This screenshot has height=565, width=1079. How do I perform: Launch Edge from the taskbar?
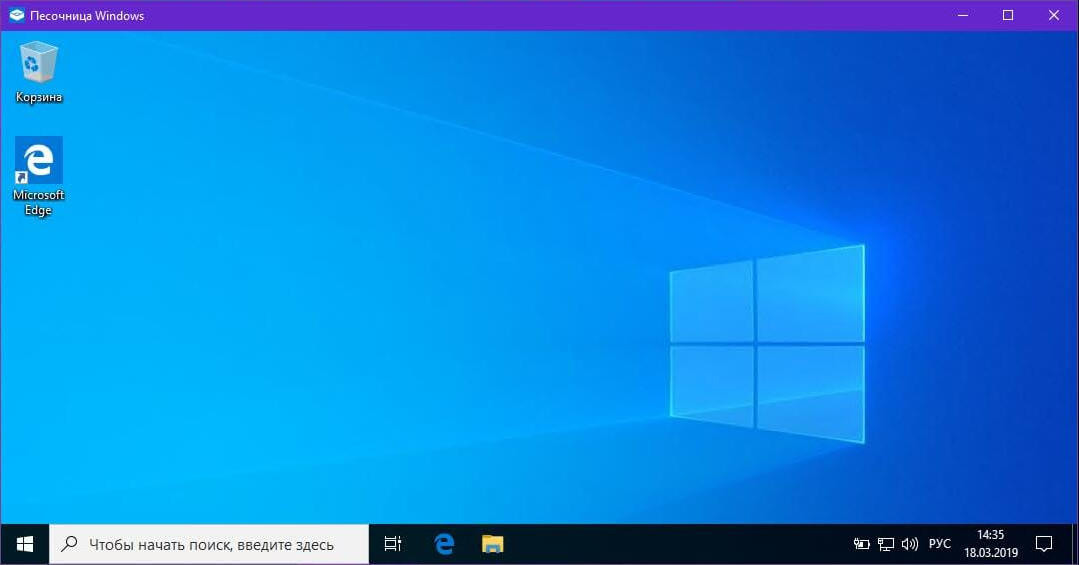pos(445,544)
